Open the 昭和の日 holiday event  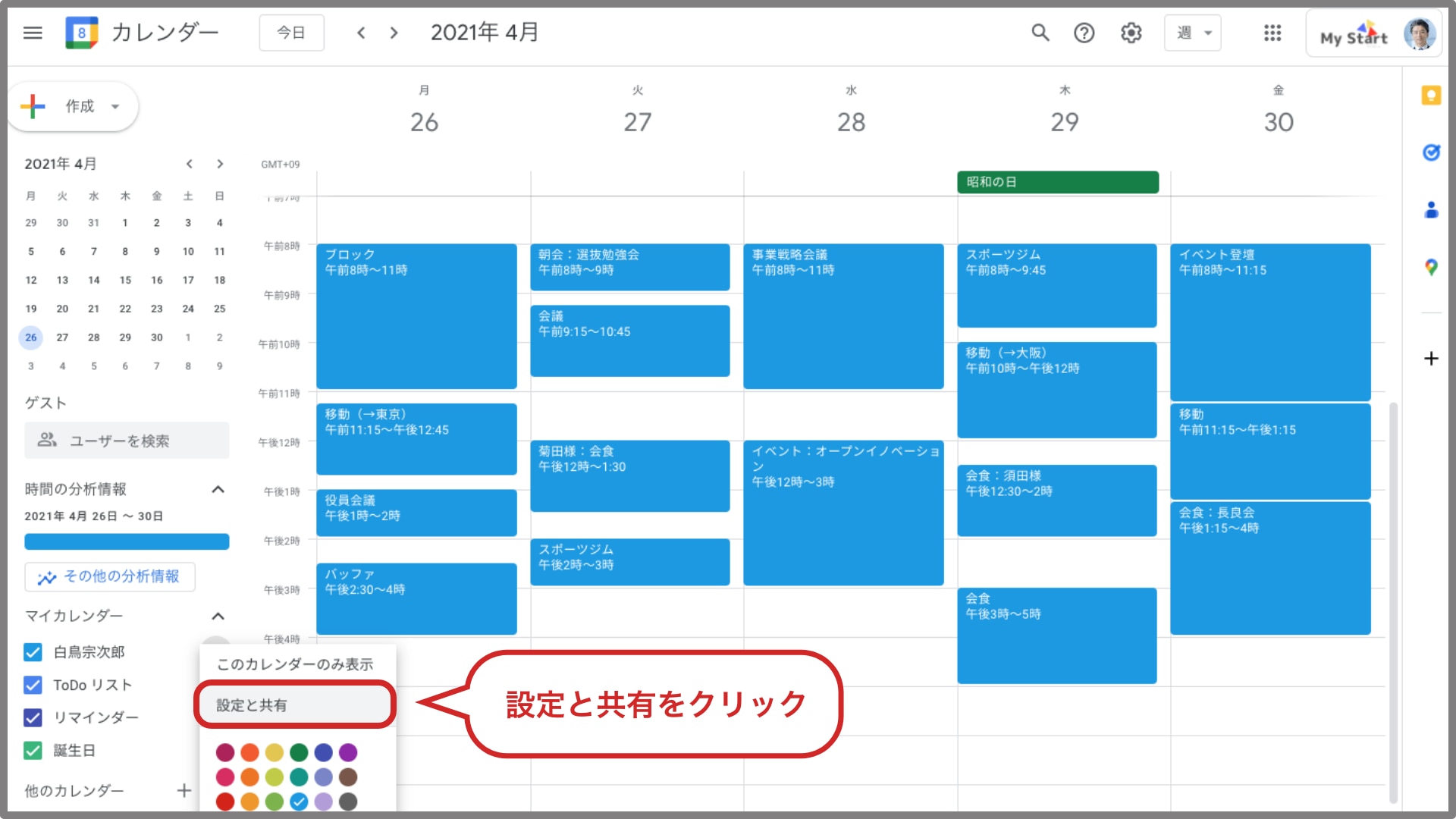tap(1058, 182)
